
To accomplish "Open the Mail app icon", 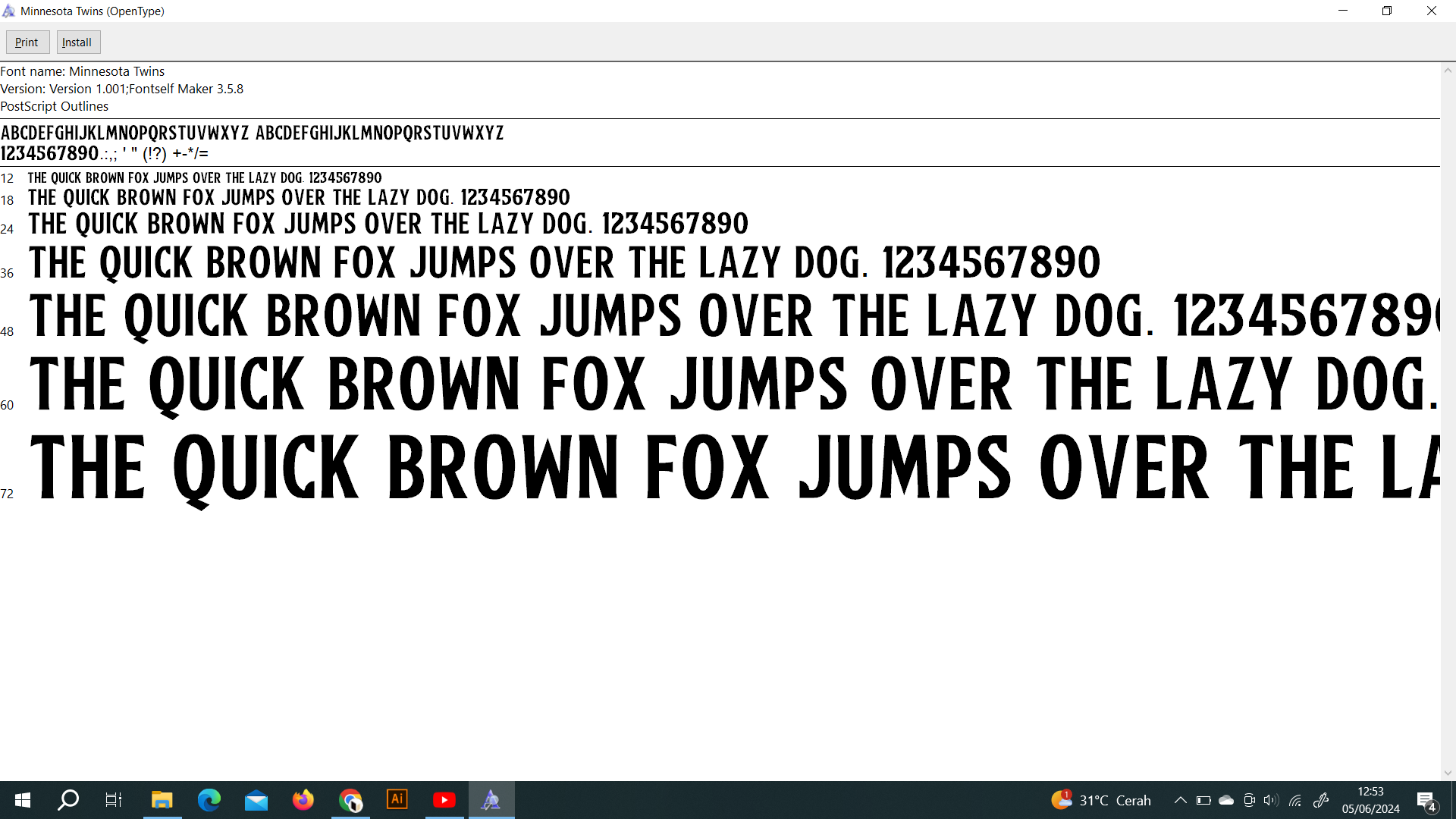I will (256, 800).
